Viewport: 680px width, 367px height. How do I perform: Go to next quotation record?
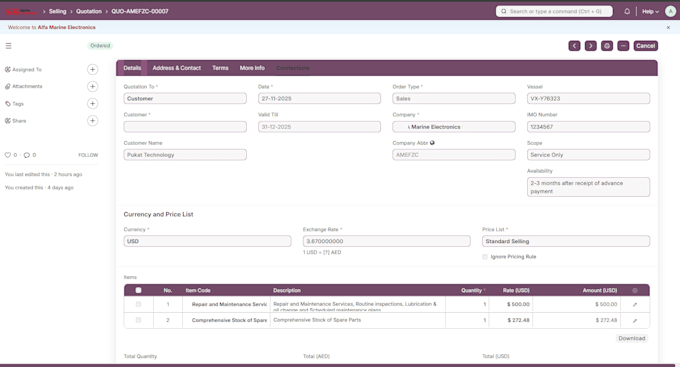(591, 46)
